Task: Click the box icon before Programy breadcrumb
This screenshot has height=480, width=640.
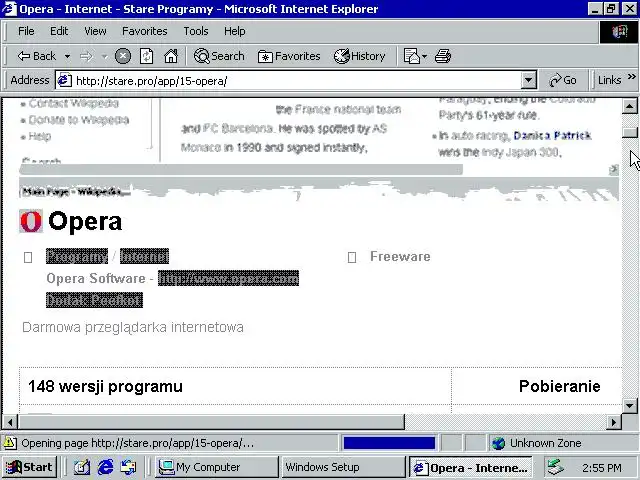Action: click(x=28, y=258)
